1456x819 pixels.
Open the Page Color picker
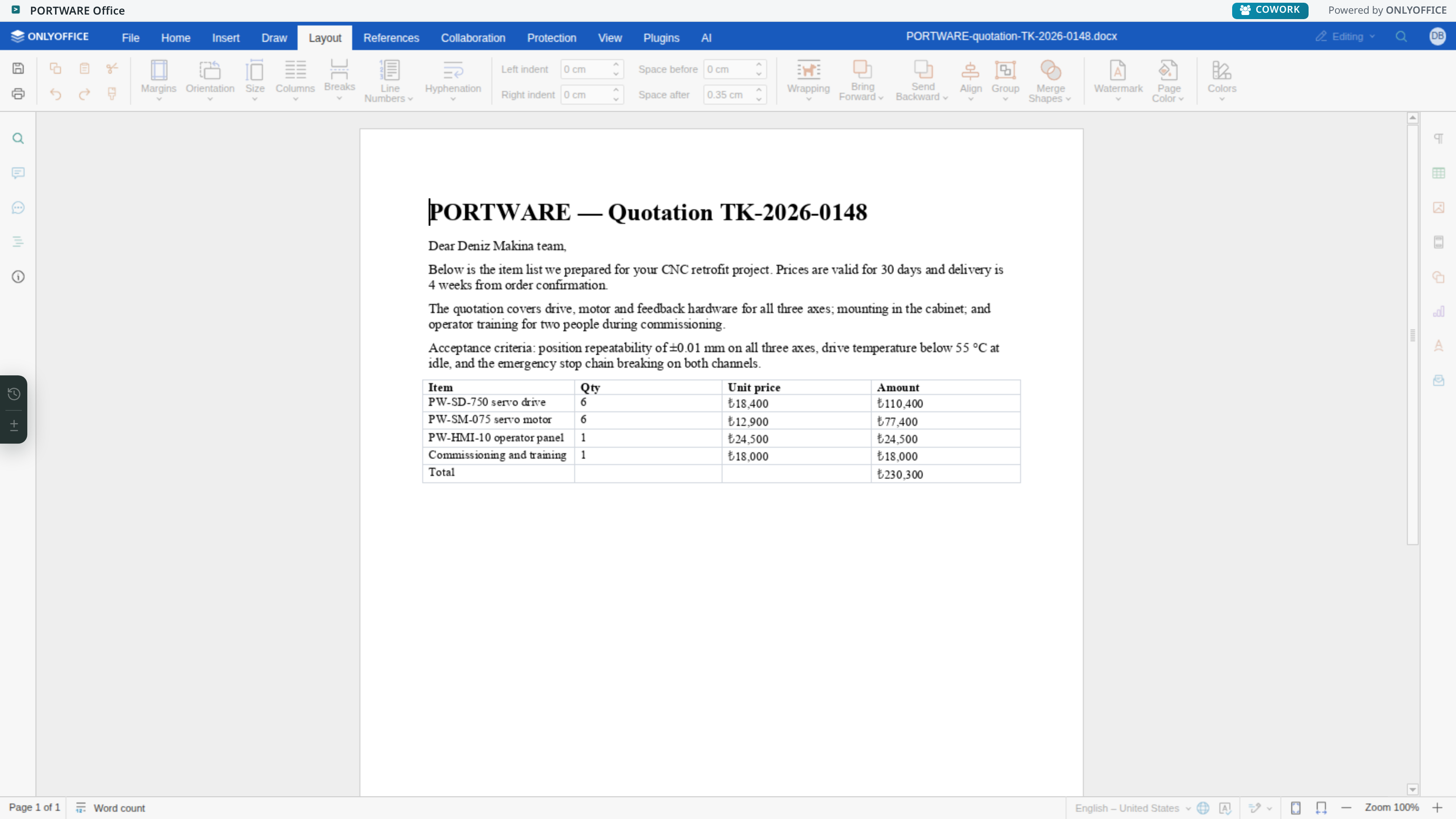pyautogui.click(x=1168, y=81)
